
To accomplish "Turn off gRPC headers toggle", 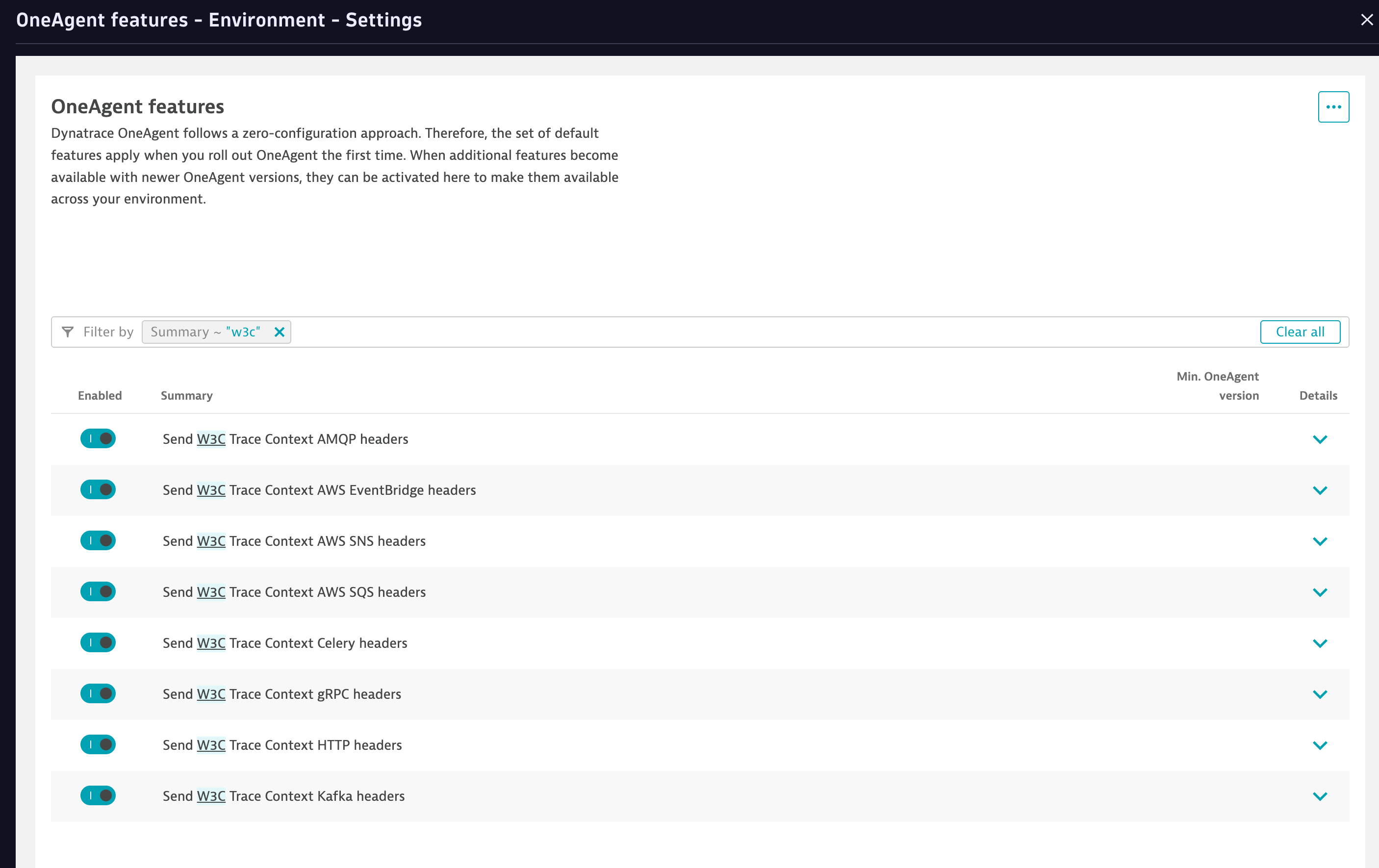I will [x=98, y=693].
